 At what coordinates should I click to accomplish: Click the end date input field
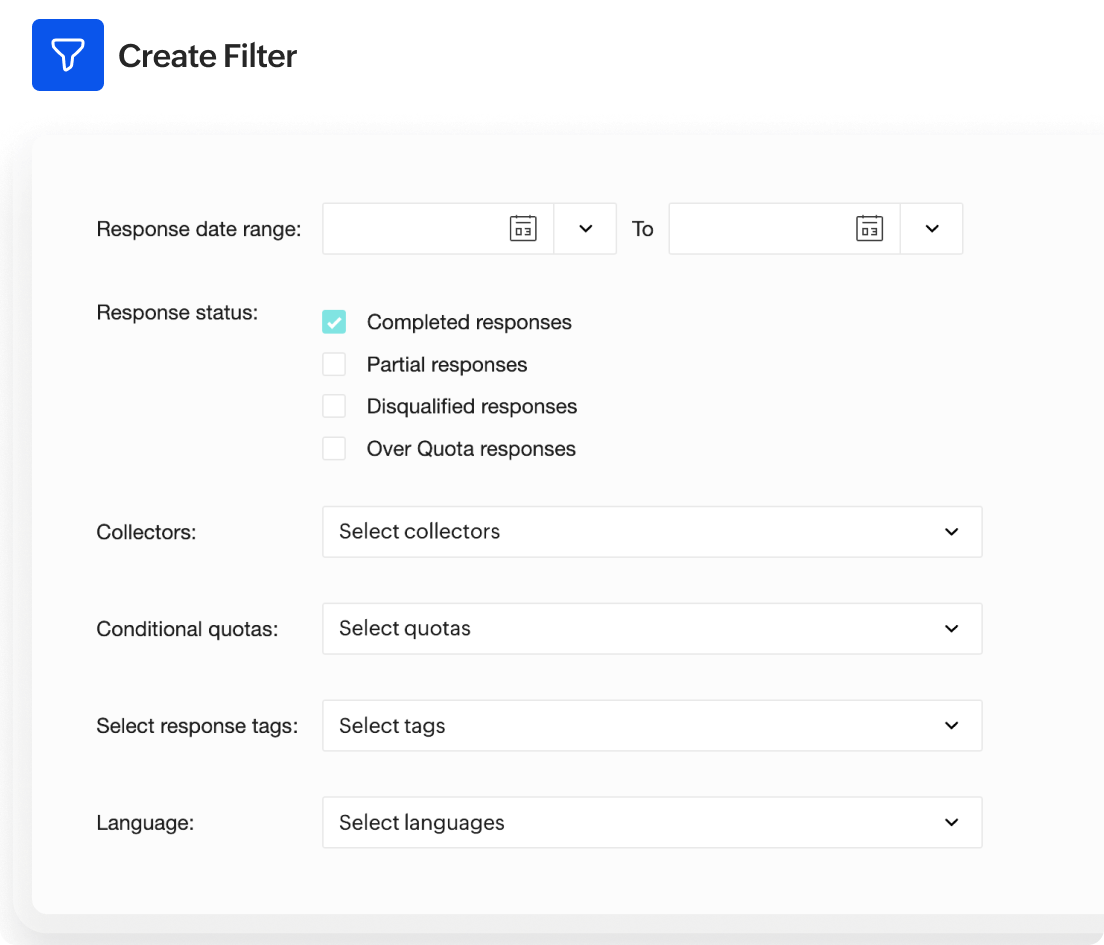[x=770, y=228]
